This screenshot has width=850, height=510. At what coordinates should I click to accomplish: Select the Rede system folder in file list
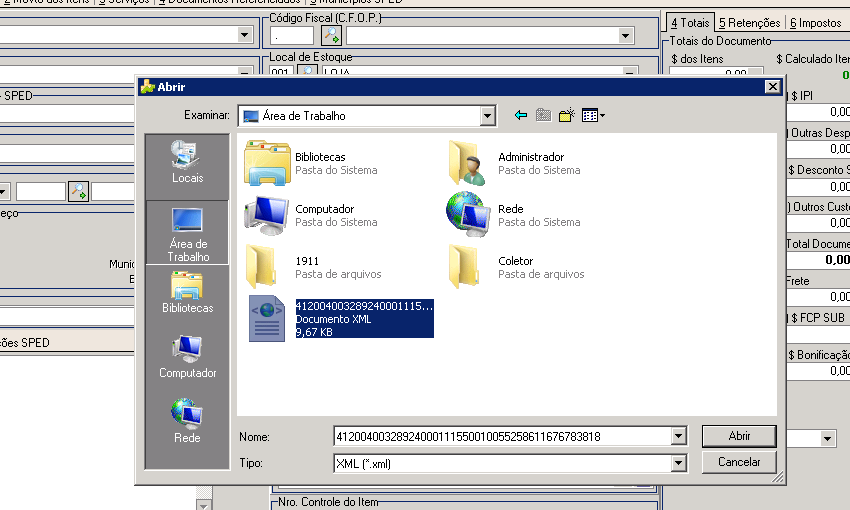coord(514,215)
